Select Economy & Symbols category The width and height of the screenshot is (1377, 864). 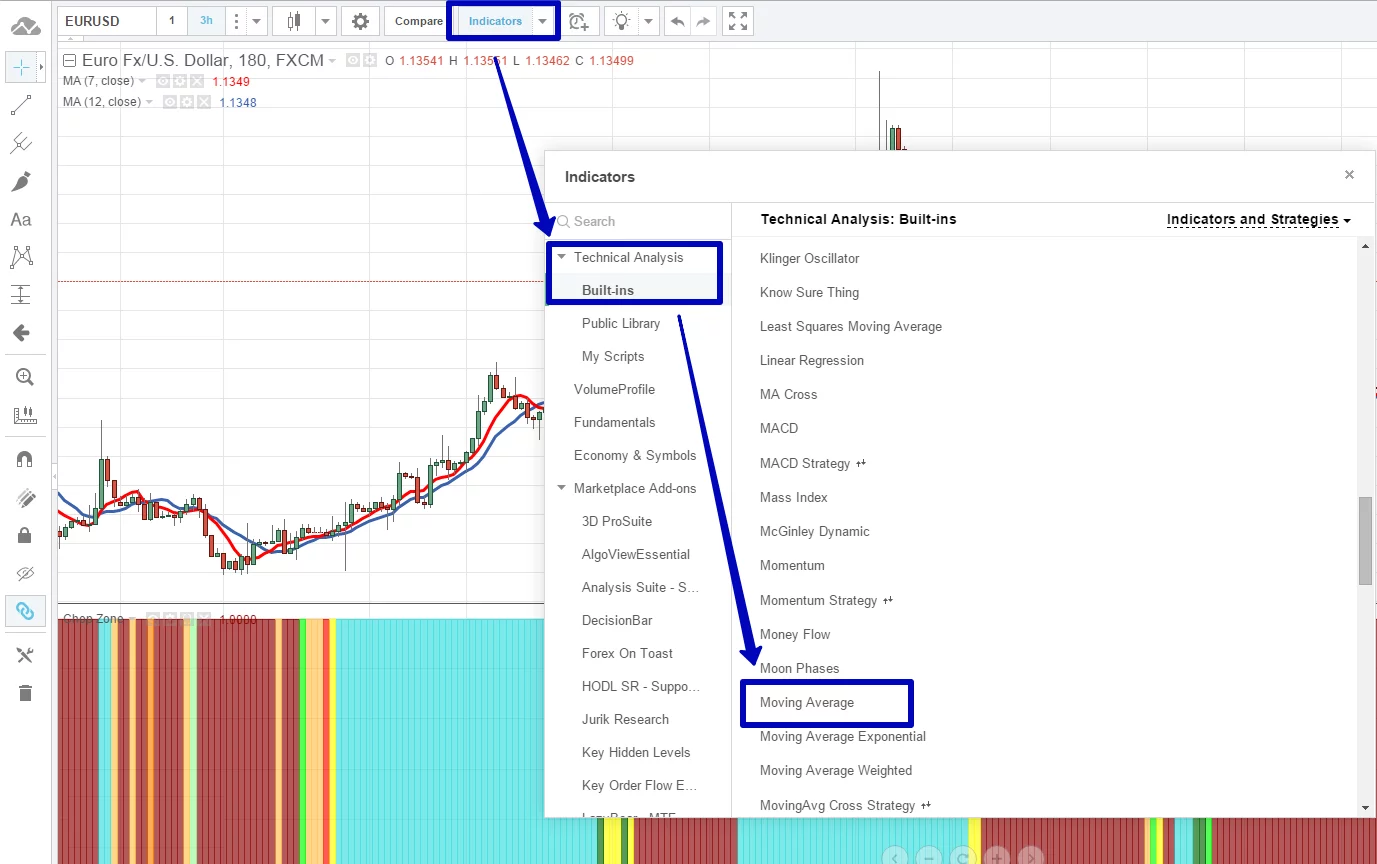pyautogui.click(x=635, y=455)
